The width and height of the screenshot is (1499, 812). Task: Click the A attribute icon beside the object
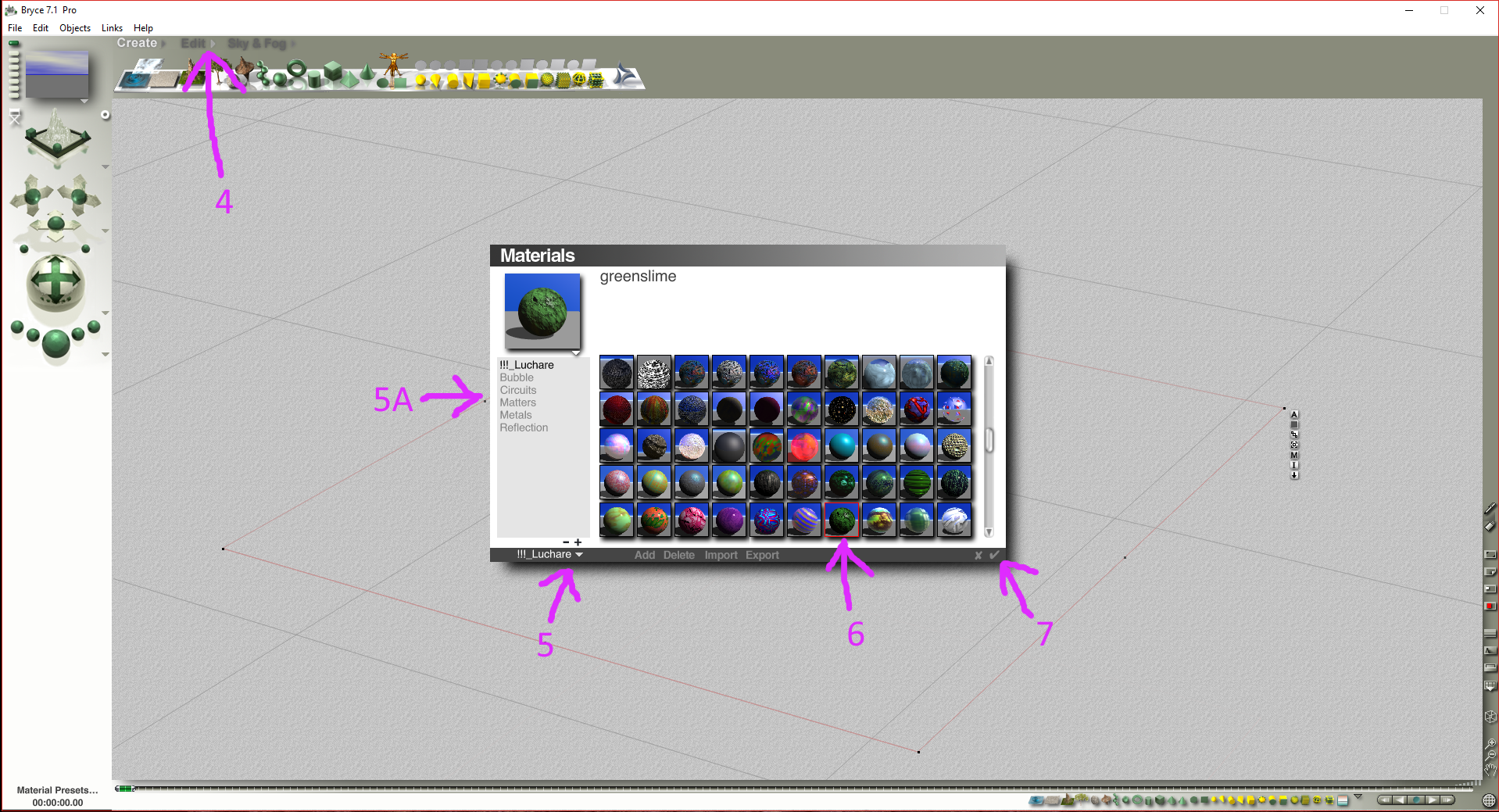point(1294,414)
